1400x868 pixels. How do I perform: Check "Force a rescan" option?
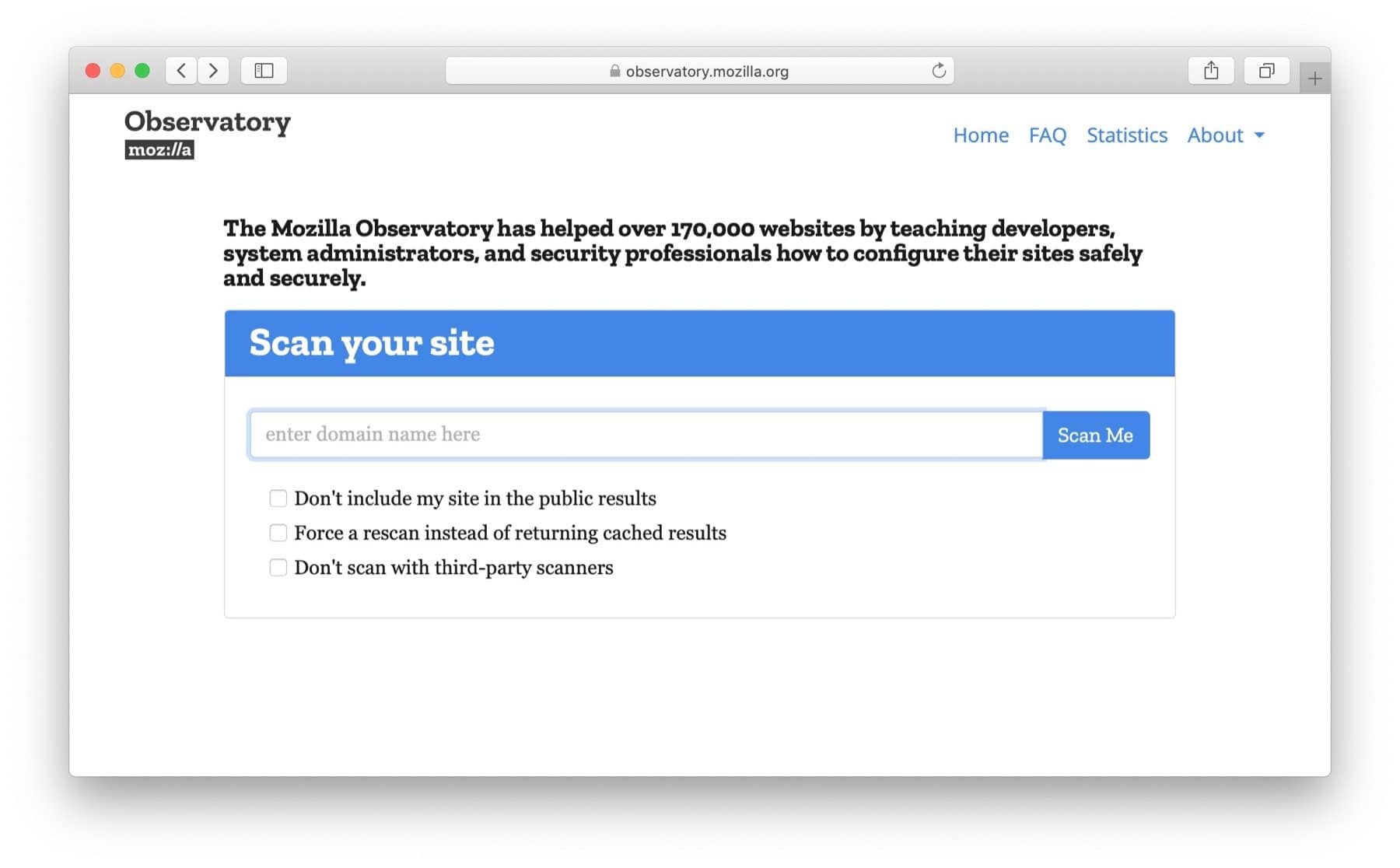pyautogui.click(x=278, y=533)
